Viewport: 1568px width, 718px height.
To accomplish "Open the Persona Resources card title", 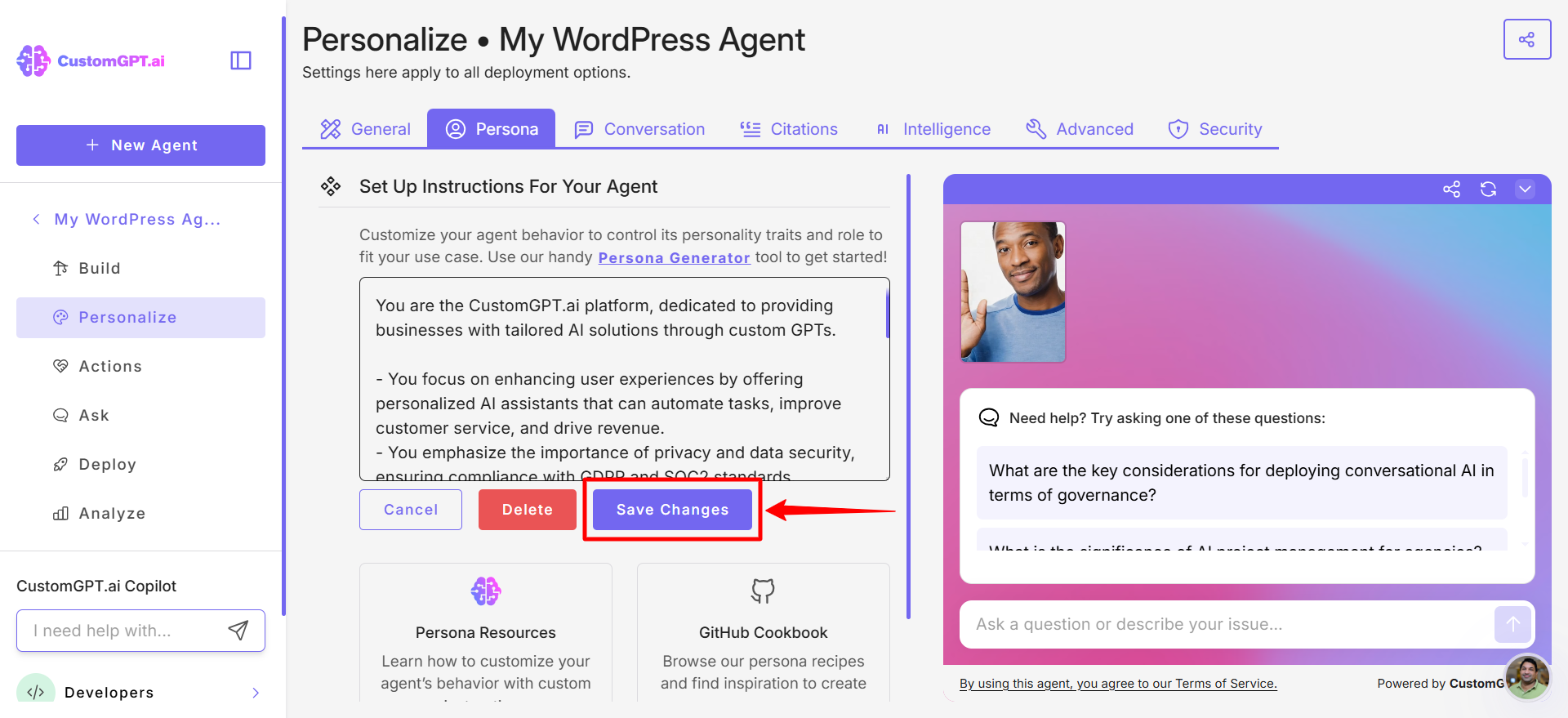I will 486,632.
